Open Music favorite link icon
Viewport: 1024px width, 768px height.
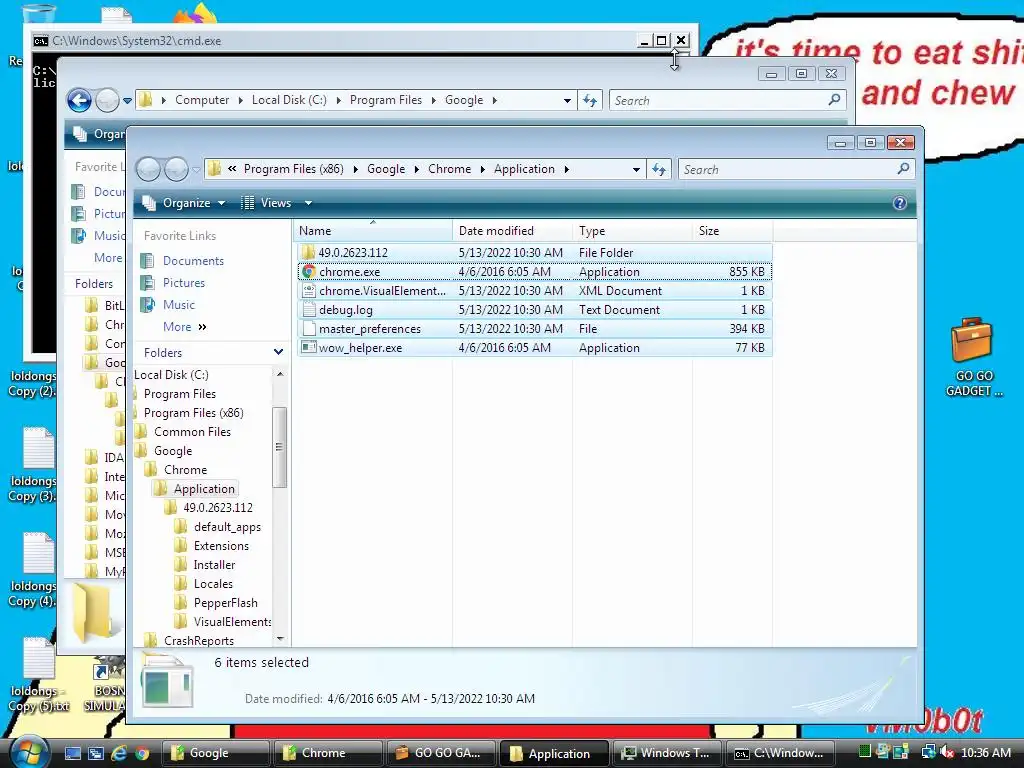point(148,305)
